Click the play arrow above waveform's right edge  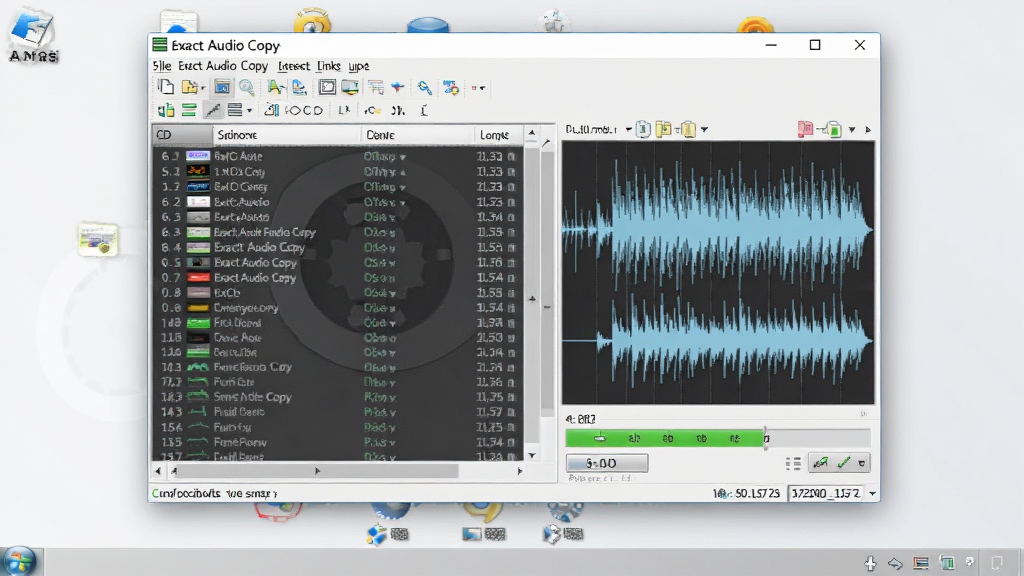tap(868, 130)
